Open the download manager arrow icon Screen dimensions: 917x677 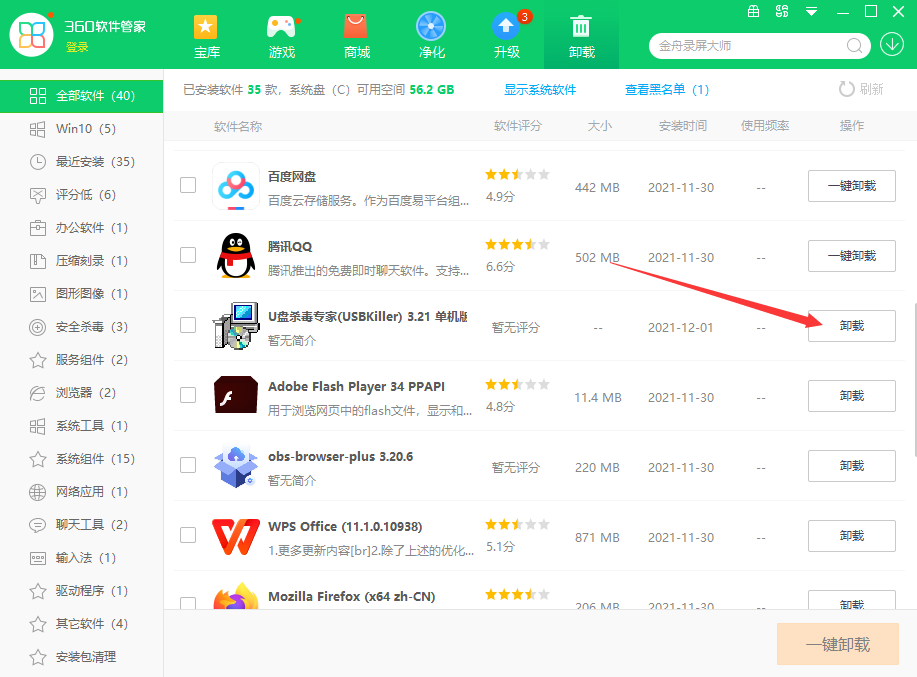[x=892, y=45]
